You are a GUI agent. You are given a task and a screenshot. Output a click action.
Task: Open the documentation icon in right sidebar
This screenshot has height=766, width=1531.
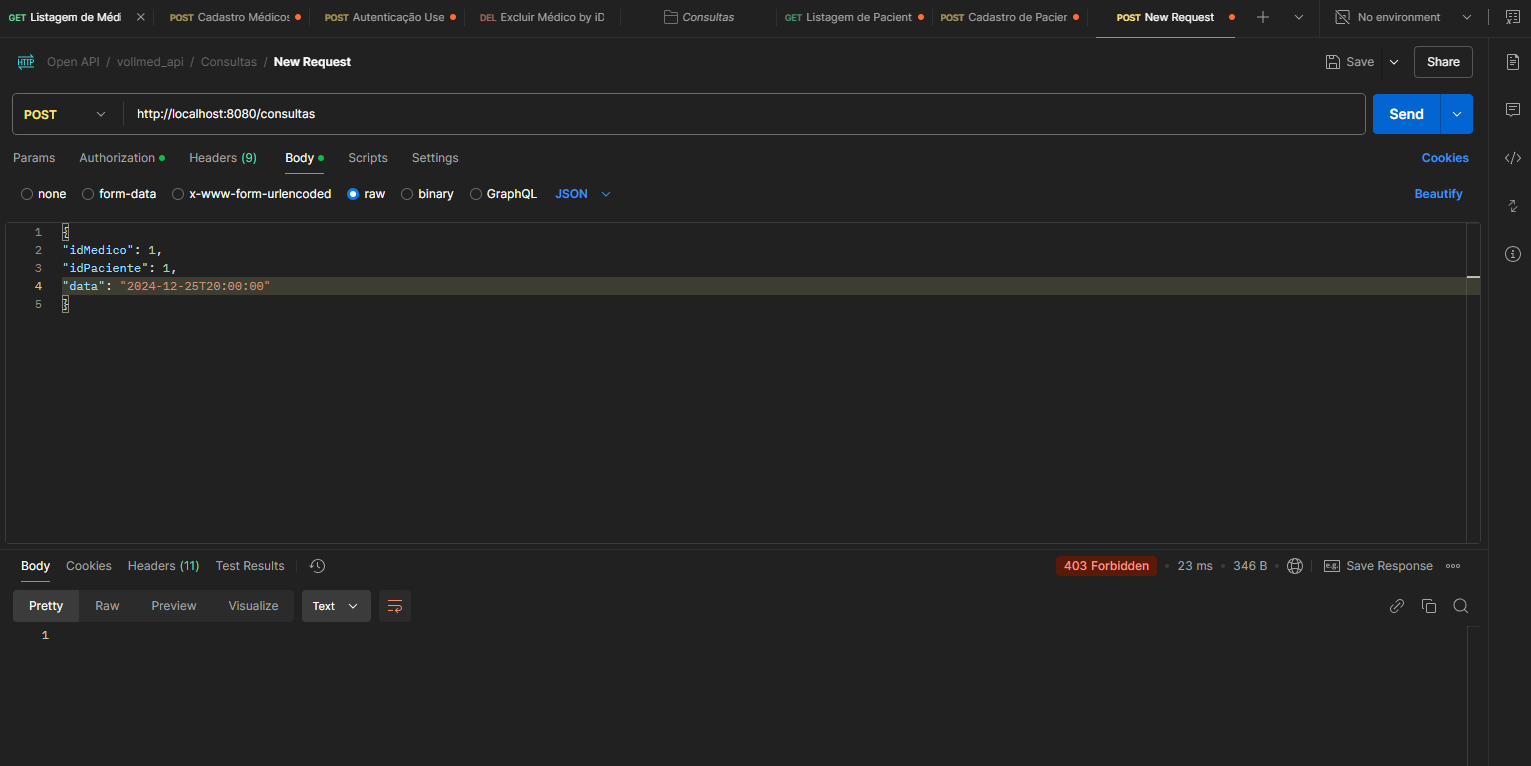(1513, 62)
